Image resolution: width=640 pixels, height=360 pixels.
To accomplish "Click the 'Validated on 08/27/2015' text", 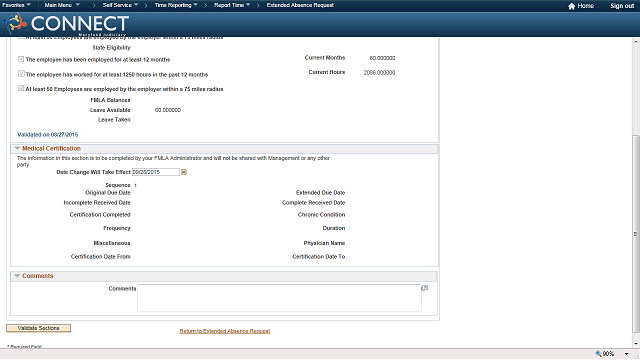I will 47,134.
